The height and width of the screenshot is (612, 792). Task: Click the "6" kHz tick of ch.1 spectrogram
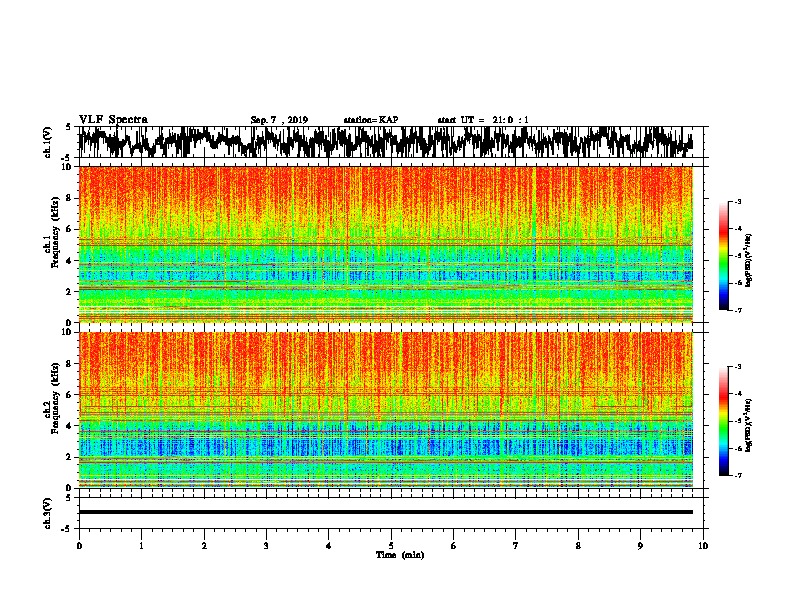pos(70,230)
